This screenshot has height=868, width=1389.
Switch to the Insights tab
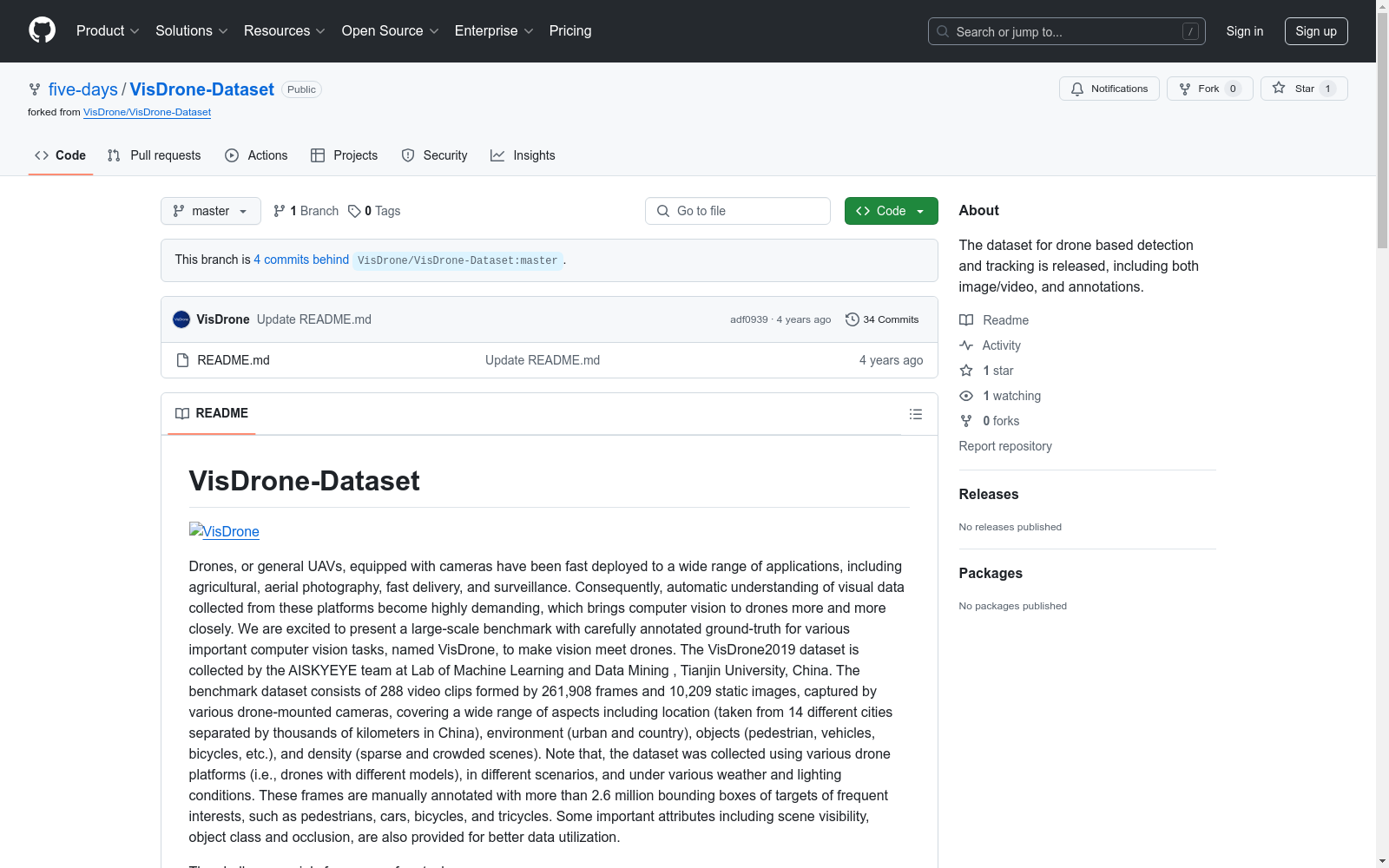523,155
